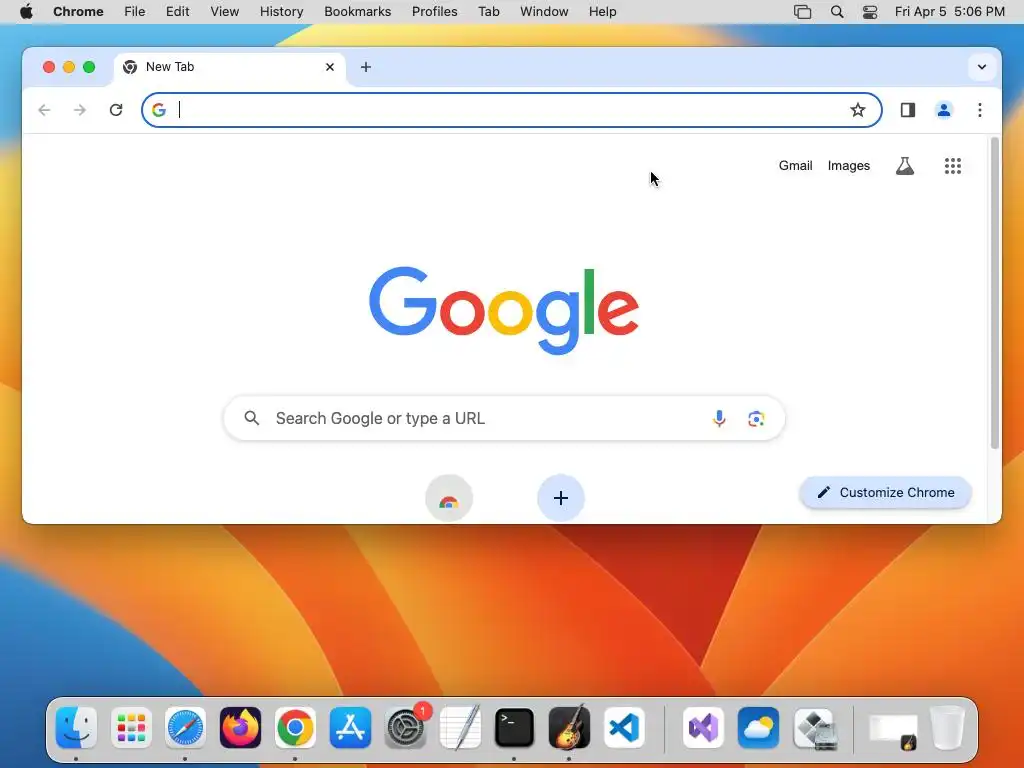This screenshot has width=1024, height=768.
Task: Click the browser back arrow
Action: [x=44, y=110]
